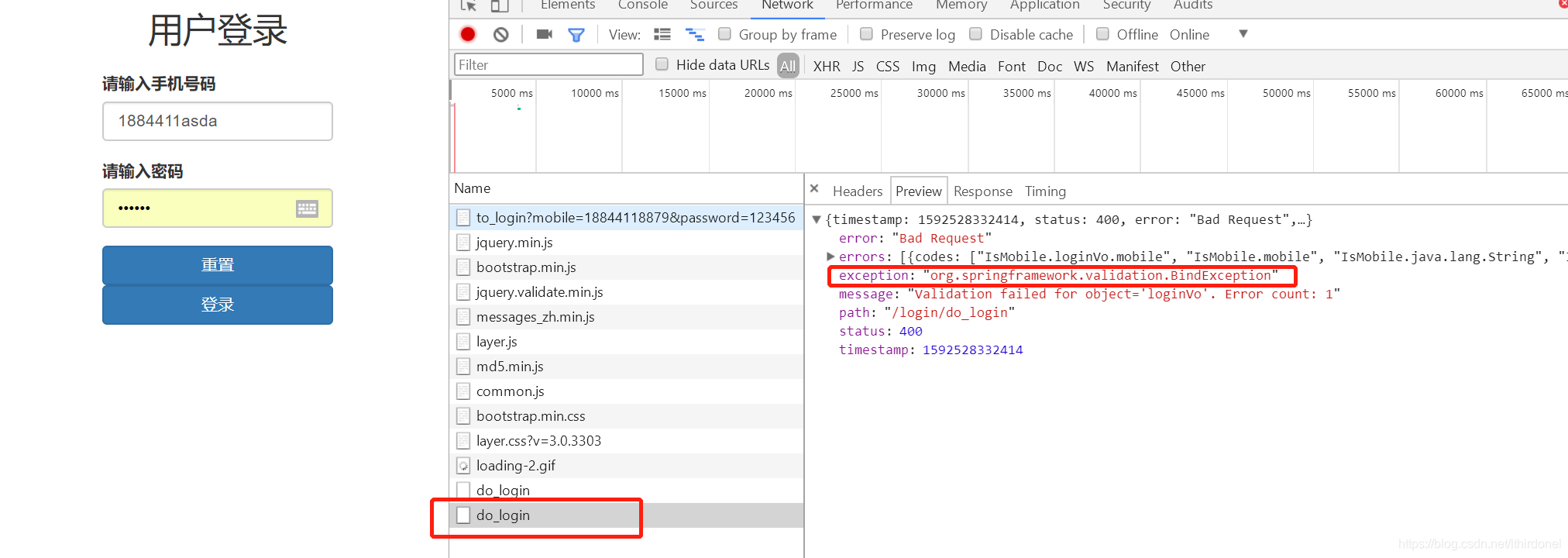Click the mobile number input field
The image size is (1568, 558).
click(x=218, y=122)
